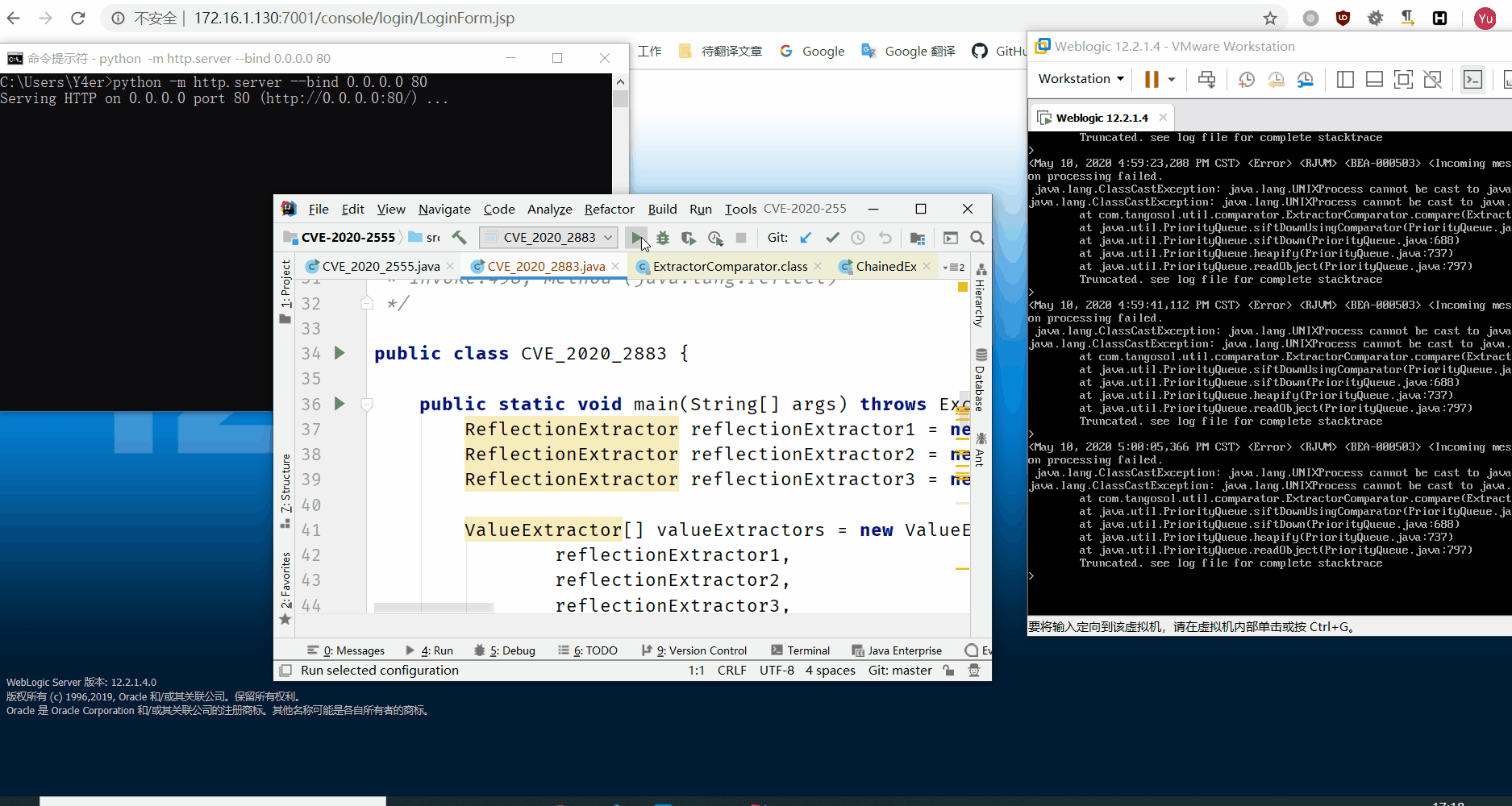Run with profiler icon in IntelliJ toolbar
This screenshot has height=806, width=1512.
pyautogui.click(x=715, y=238)
